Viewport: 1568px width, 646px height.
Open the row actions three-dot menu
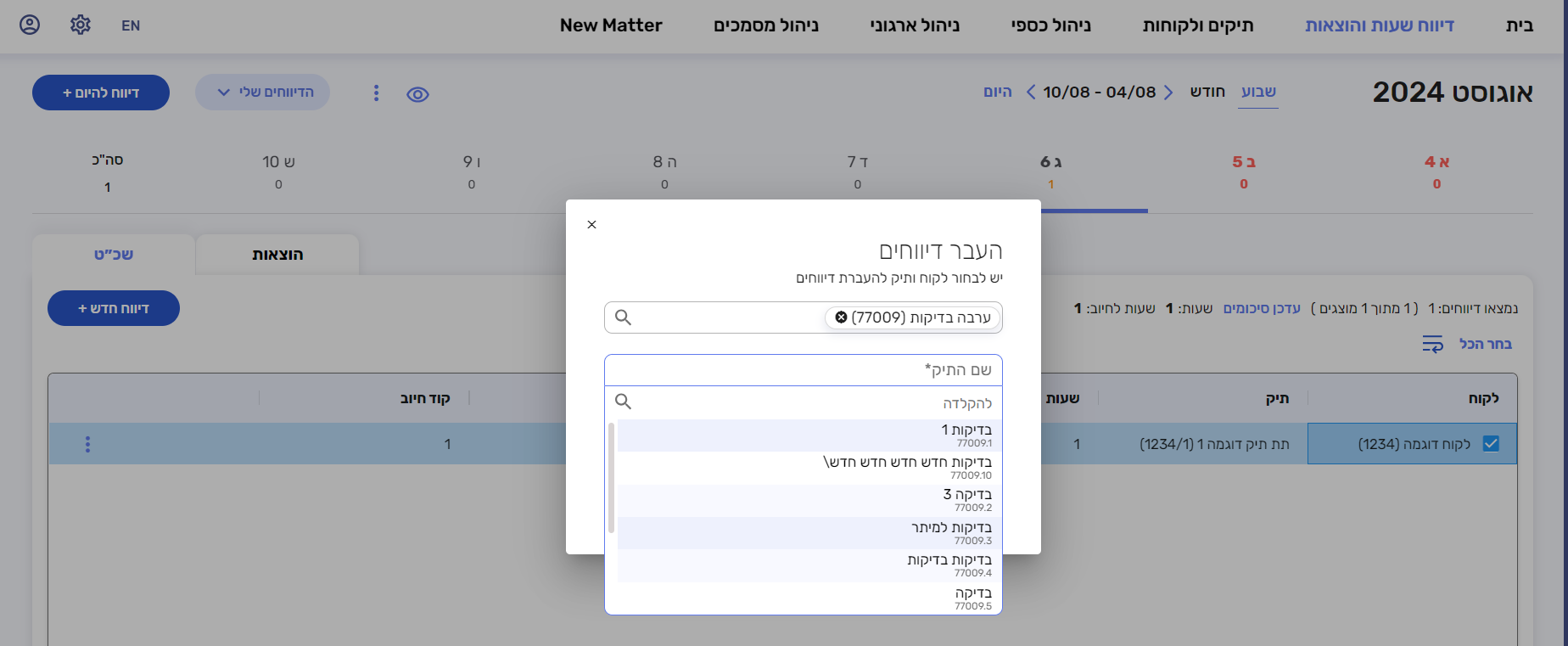pyautogui.click(x=87, y=444)
